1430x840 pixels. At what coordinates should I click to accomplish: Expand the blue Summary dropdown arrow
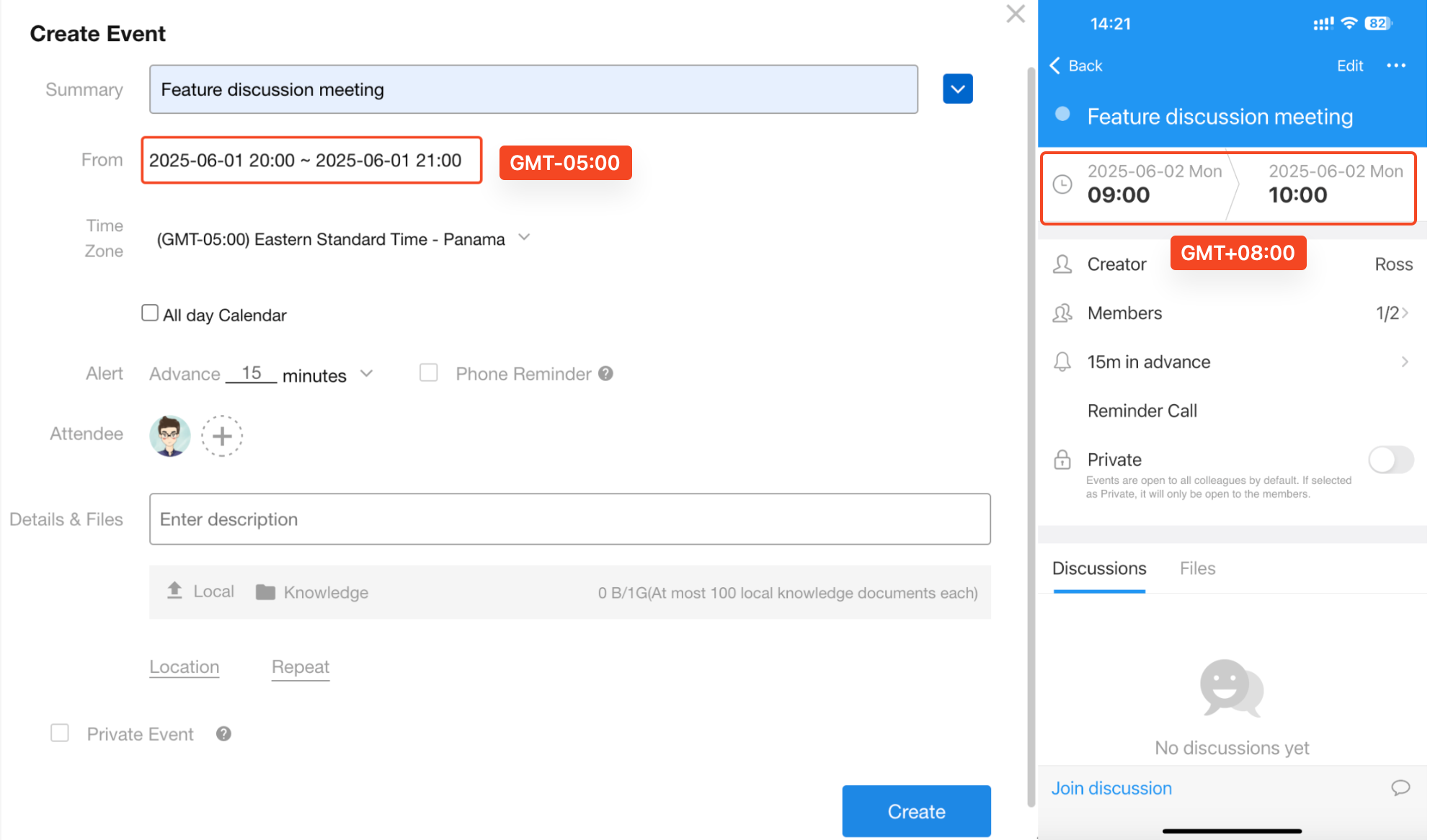pos(957,89)
